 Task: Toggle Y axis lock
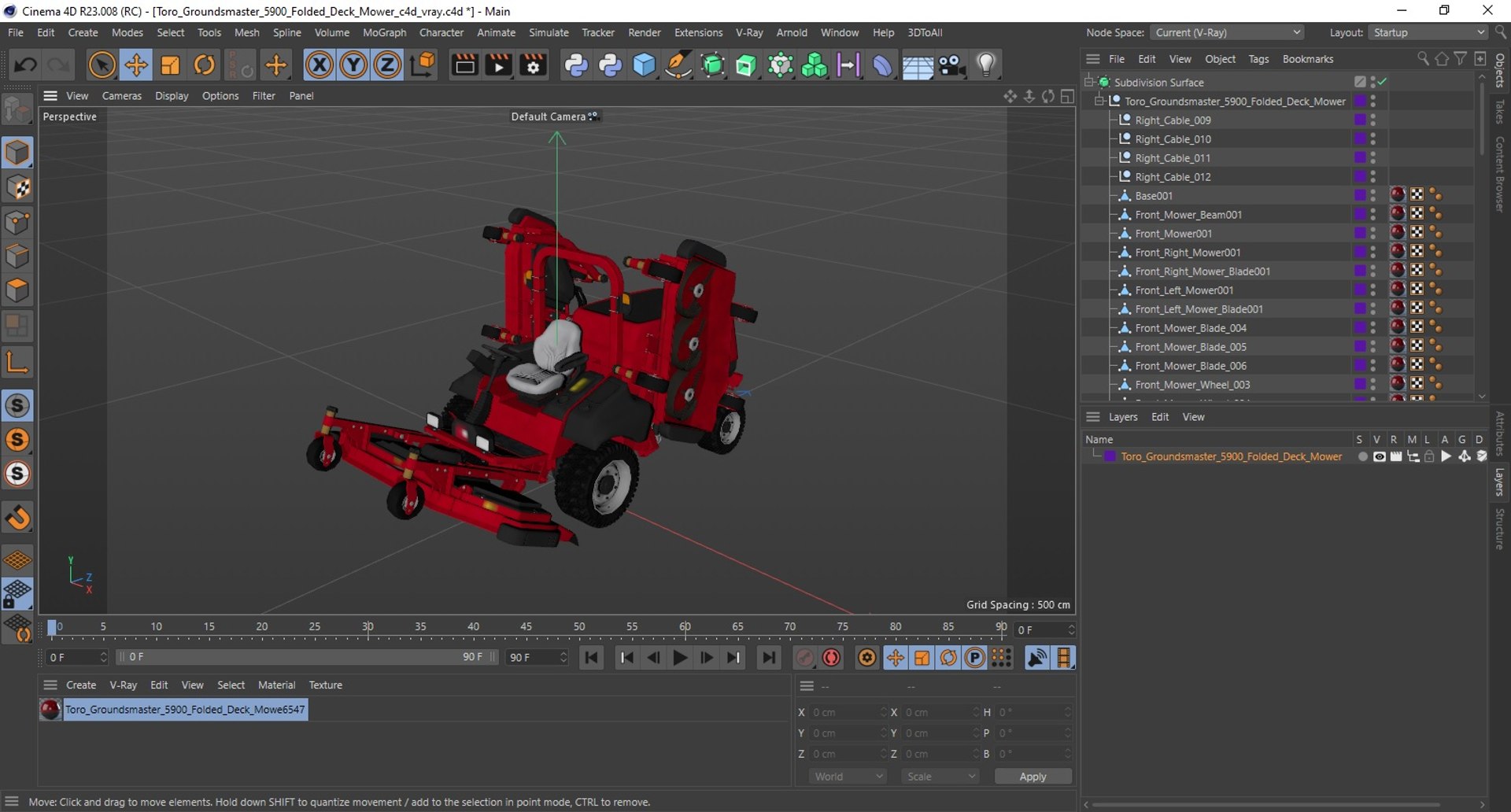tap(353, 65)
